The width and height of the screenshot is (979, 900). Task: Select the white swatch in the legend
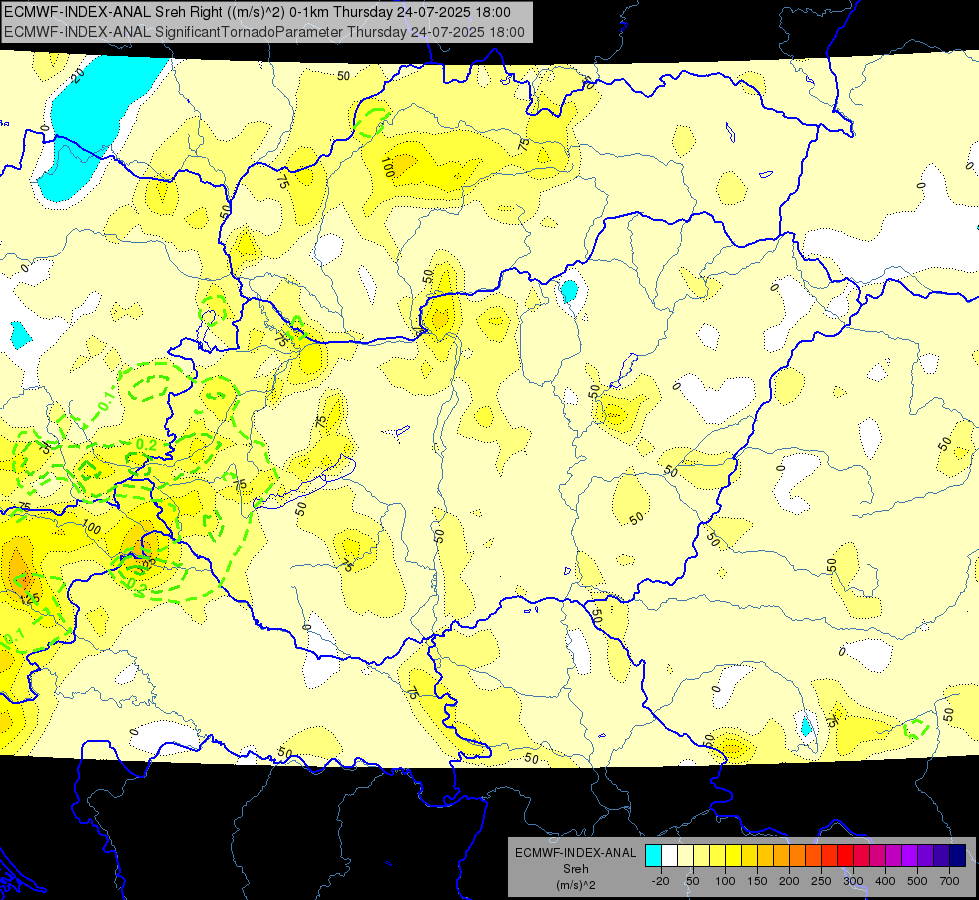pyautogui.click(x=669, y=855)
